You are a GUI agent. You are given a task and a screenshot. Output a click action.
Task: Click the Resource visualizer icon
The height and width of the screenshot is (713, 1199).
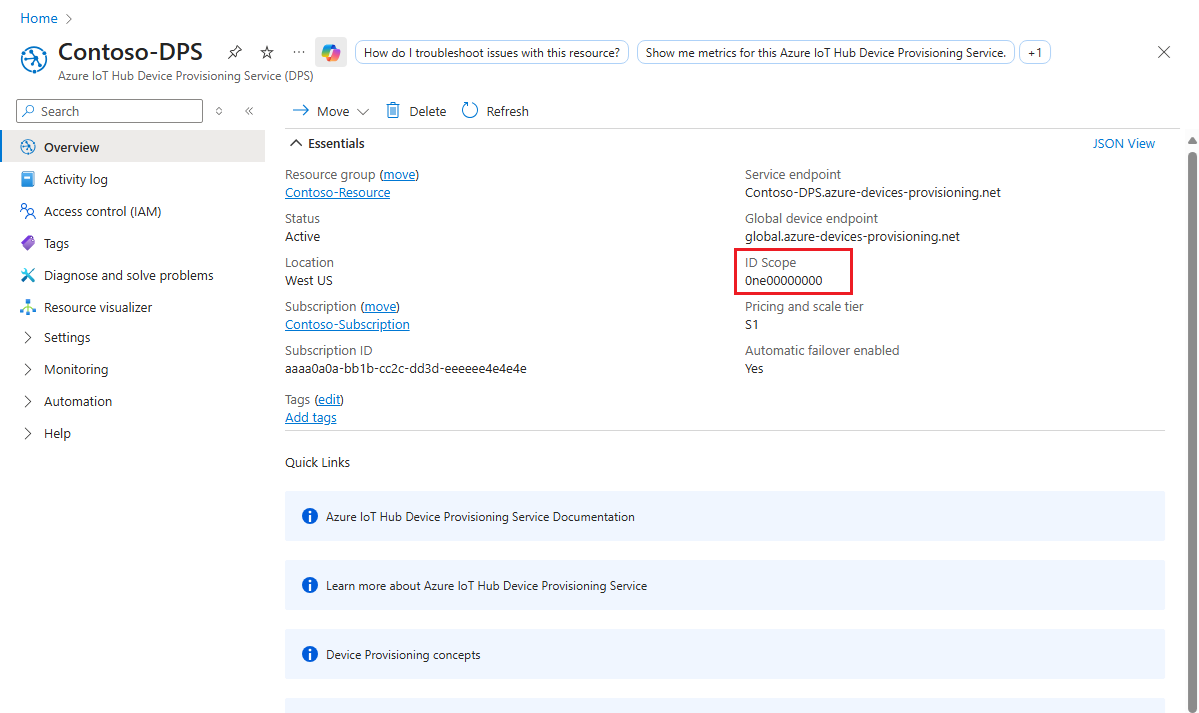click(x=28, y=307)
